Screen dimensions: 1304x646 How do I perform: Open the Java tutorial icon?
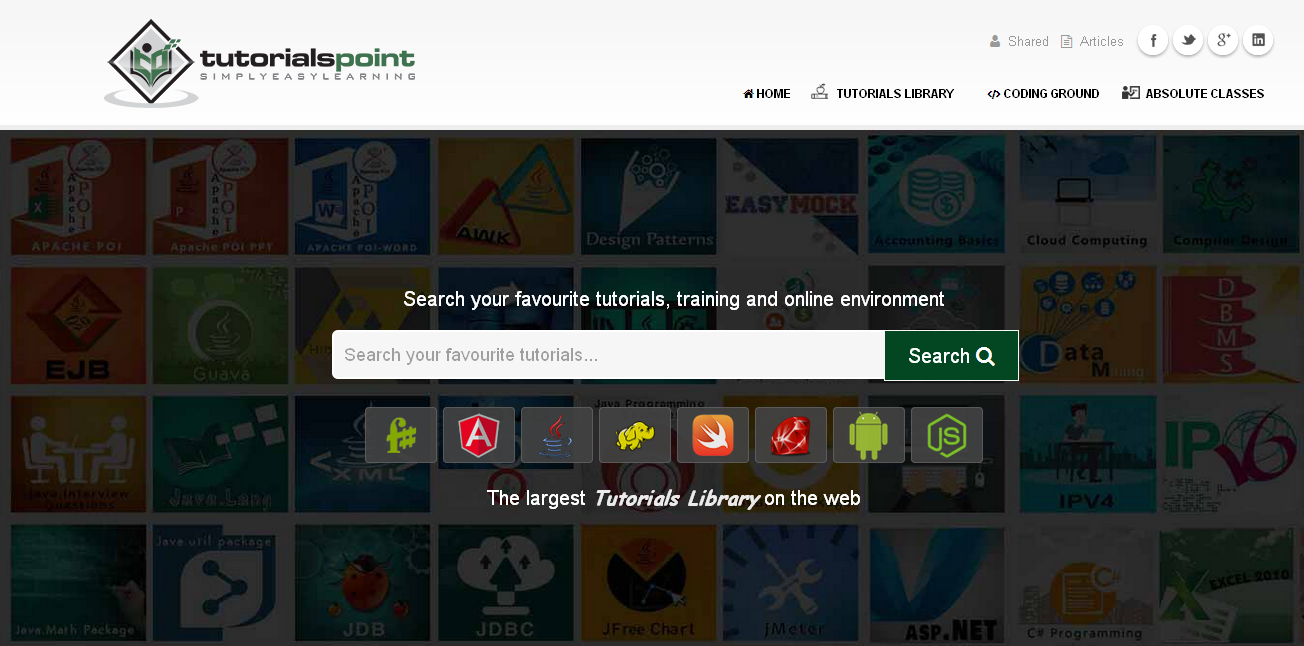(557, 435)
